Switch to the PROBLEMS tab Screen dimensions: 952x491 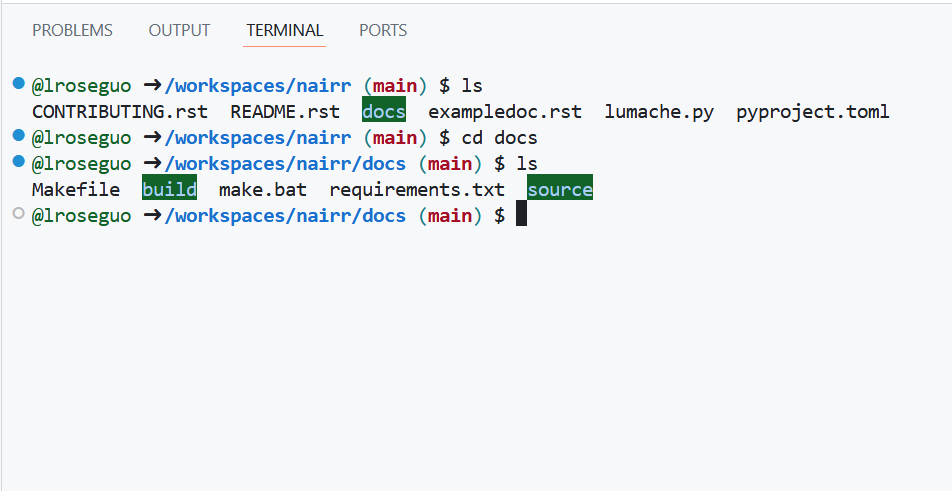(x=72, y=30)
